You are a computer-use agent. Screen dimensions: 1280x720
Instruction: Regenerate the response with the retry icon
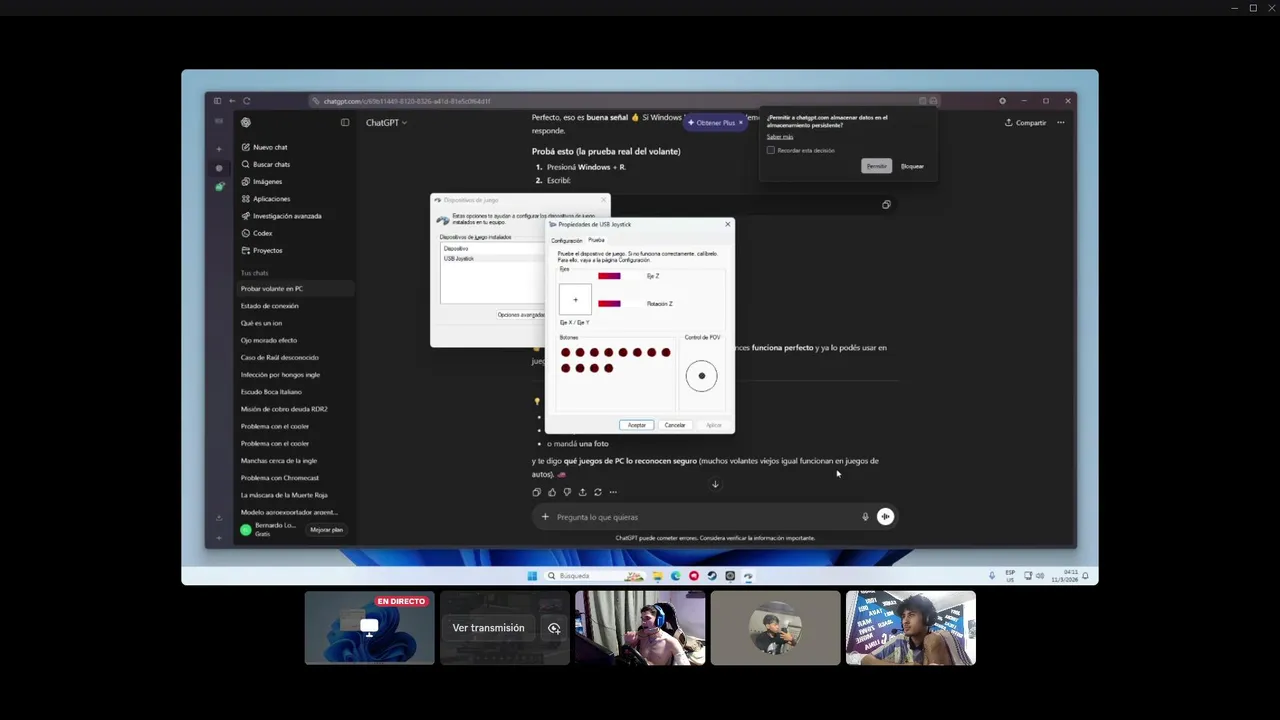pos(598,492)
